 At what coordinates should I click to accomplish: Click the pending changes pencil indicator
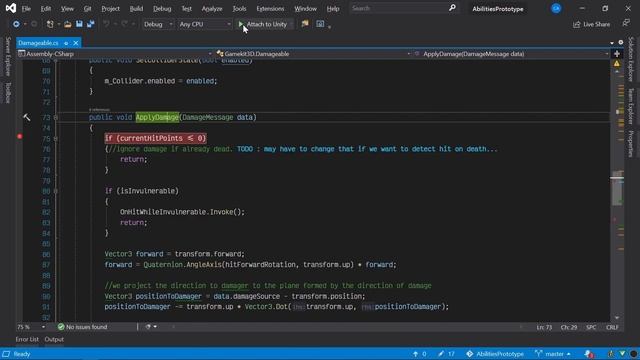446,354
